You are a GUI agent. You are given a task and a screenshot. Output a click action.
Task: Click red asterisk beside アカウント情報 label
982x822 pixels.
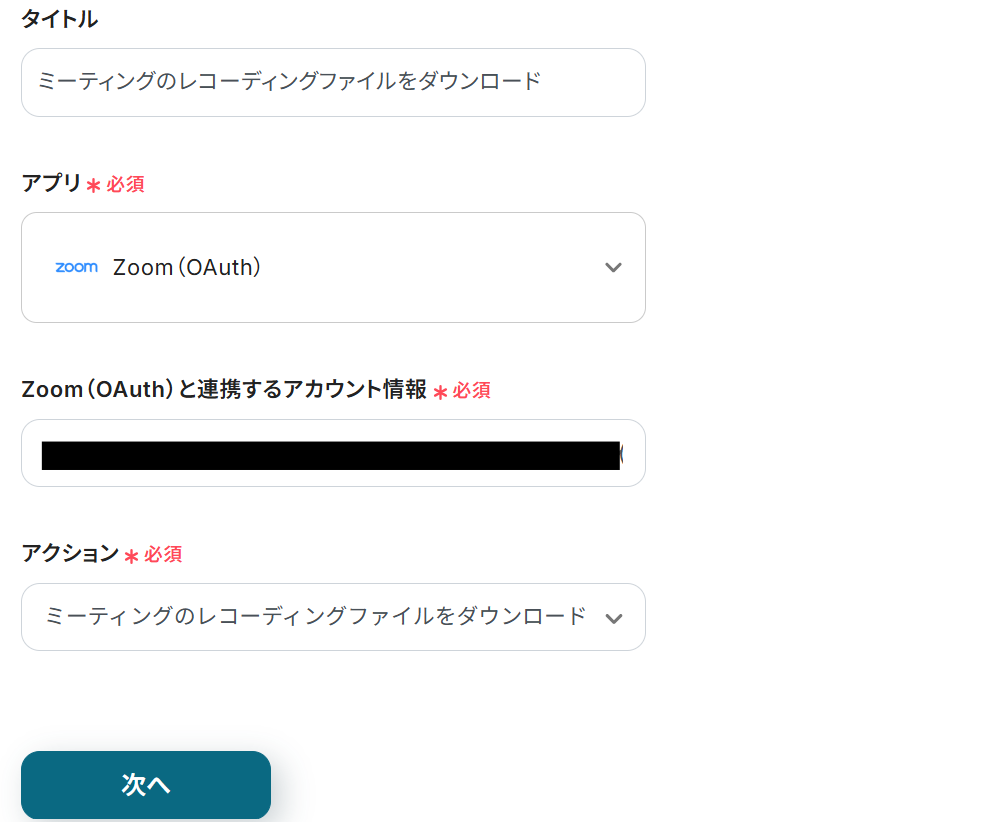tap(440, 392)
